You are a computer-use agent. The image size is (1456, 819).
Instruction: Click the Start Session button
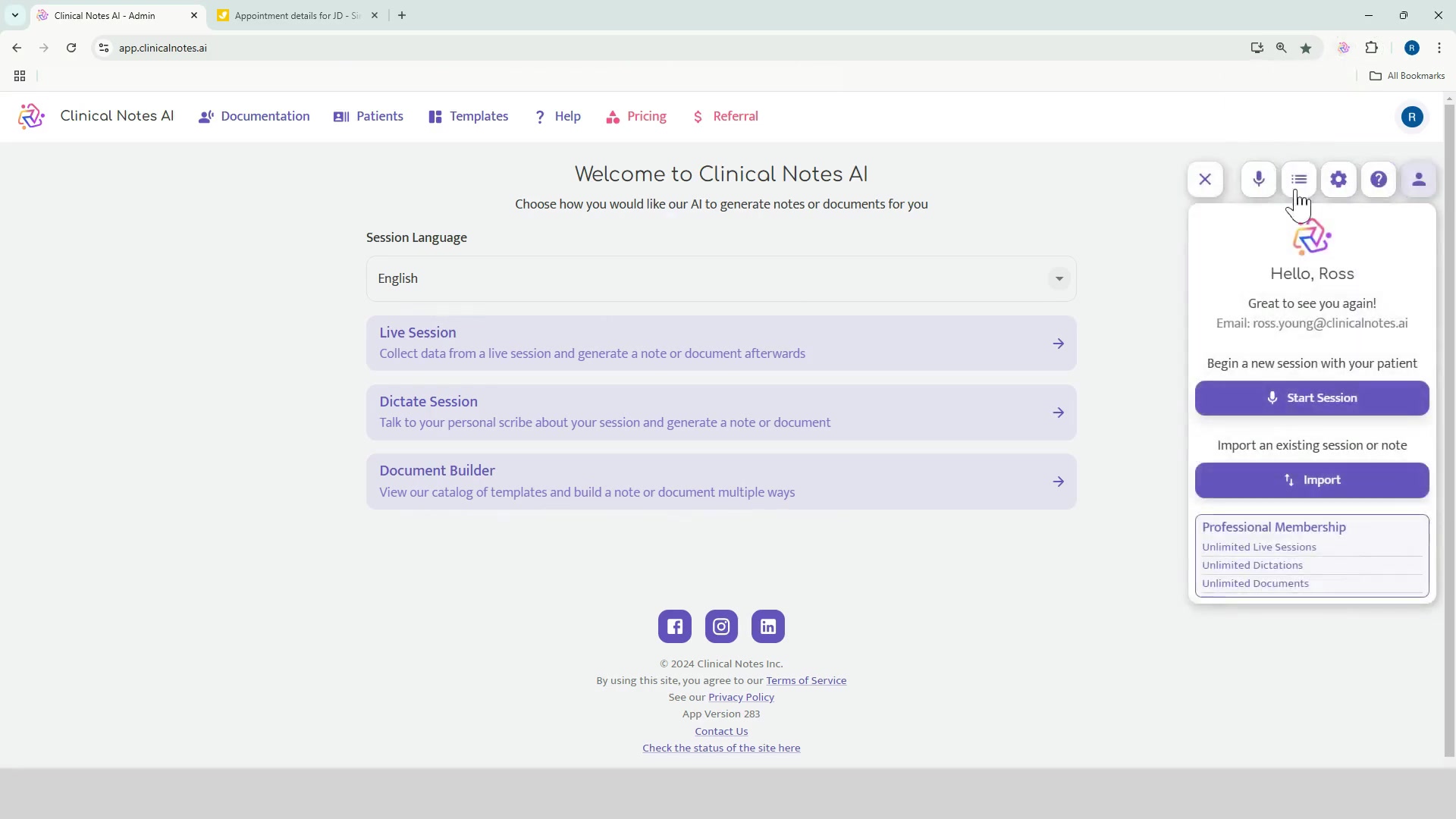coord(1312,398)
